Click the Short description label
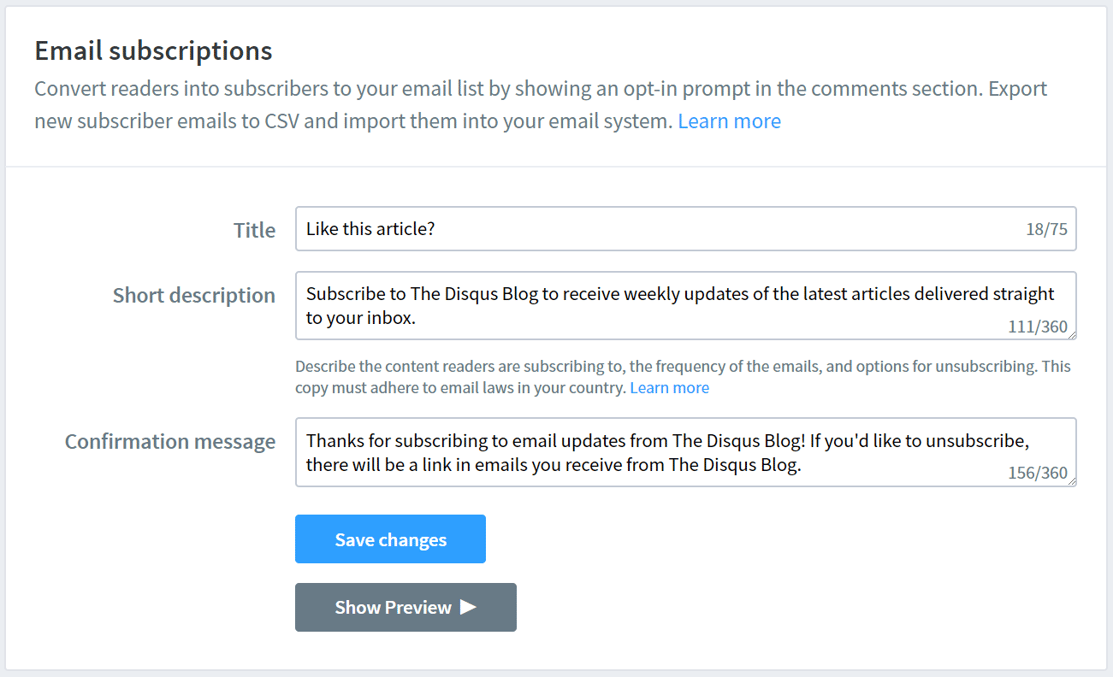The width and height of the screenshot is (1113, 677). click(194, 295)
